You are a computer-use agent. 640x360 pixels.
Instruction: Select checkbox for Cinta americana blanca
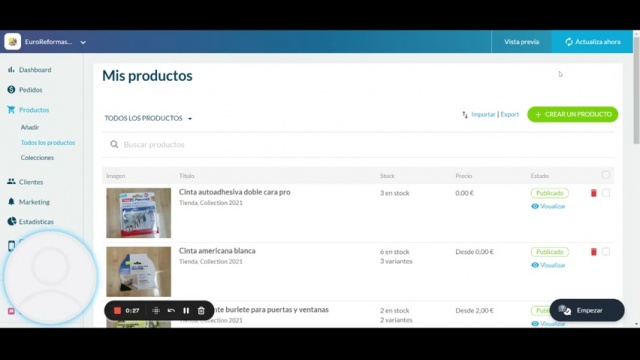point(606,251)
